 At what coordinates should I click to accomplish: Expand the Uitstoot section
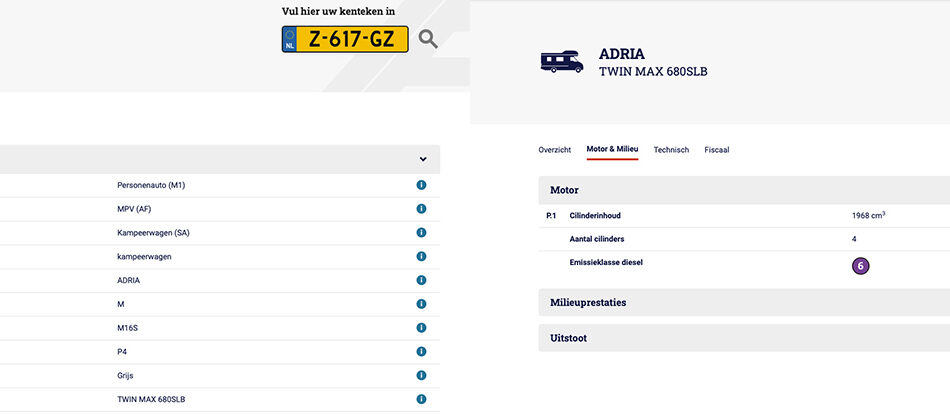pos(743,338)
